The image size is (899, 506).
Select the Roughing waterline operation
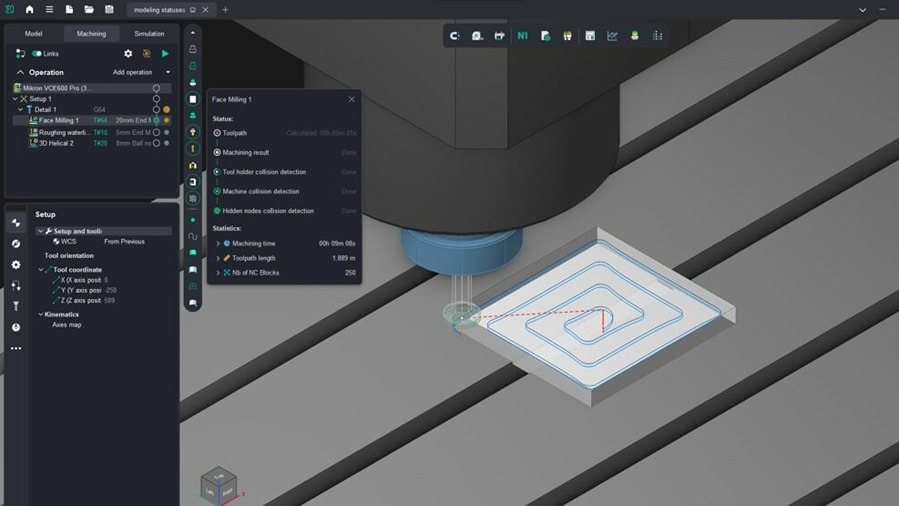click(x=65, y=132)
